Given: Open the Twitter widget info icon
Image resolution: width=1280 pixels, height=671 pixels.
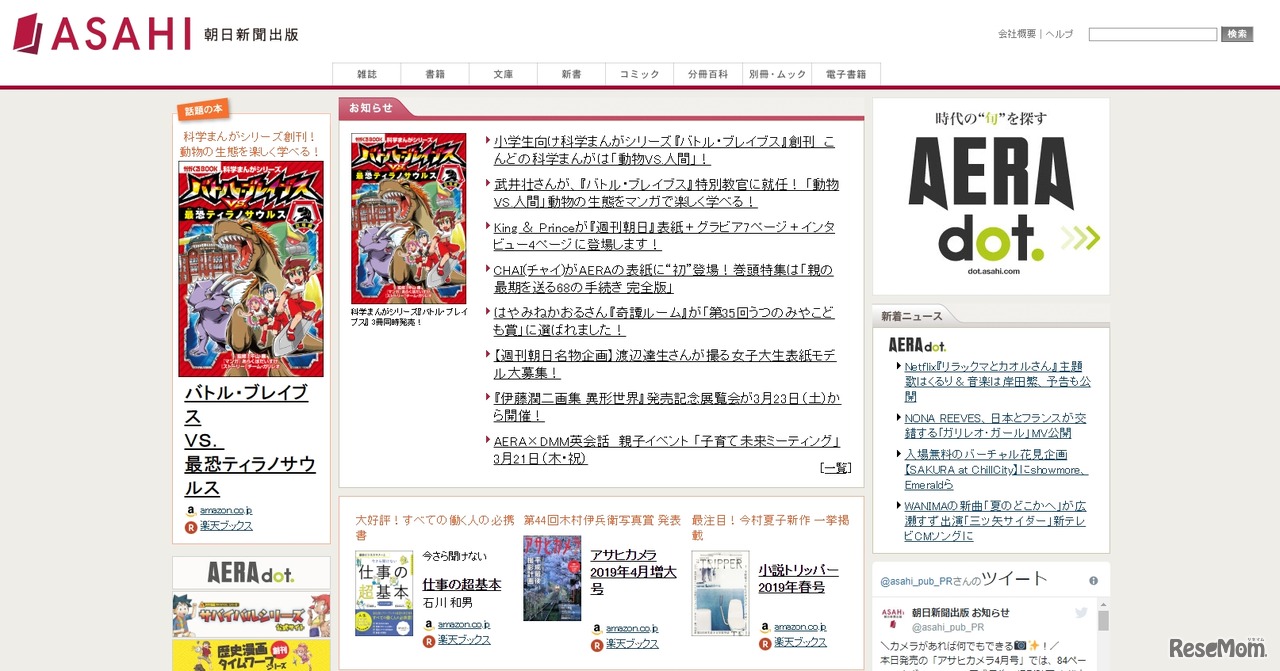Looking at the screenshot, I should coord(1093,580).
